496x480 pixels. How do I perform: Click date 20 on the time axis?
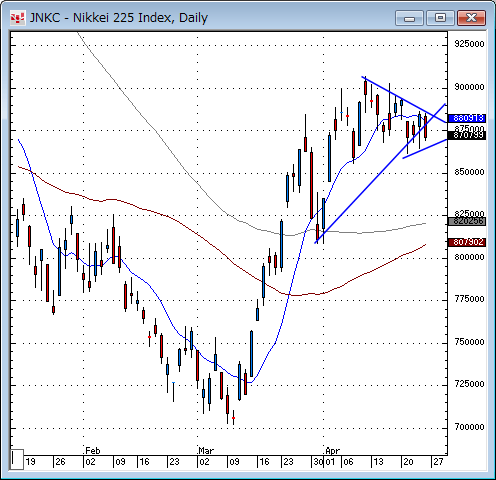(x=408, y=462)
